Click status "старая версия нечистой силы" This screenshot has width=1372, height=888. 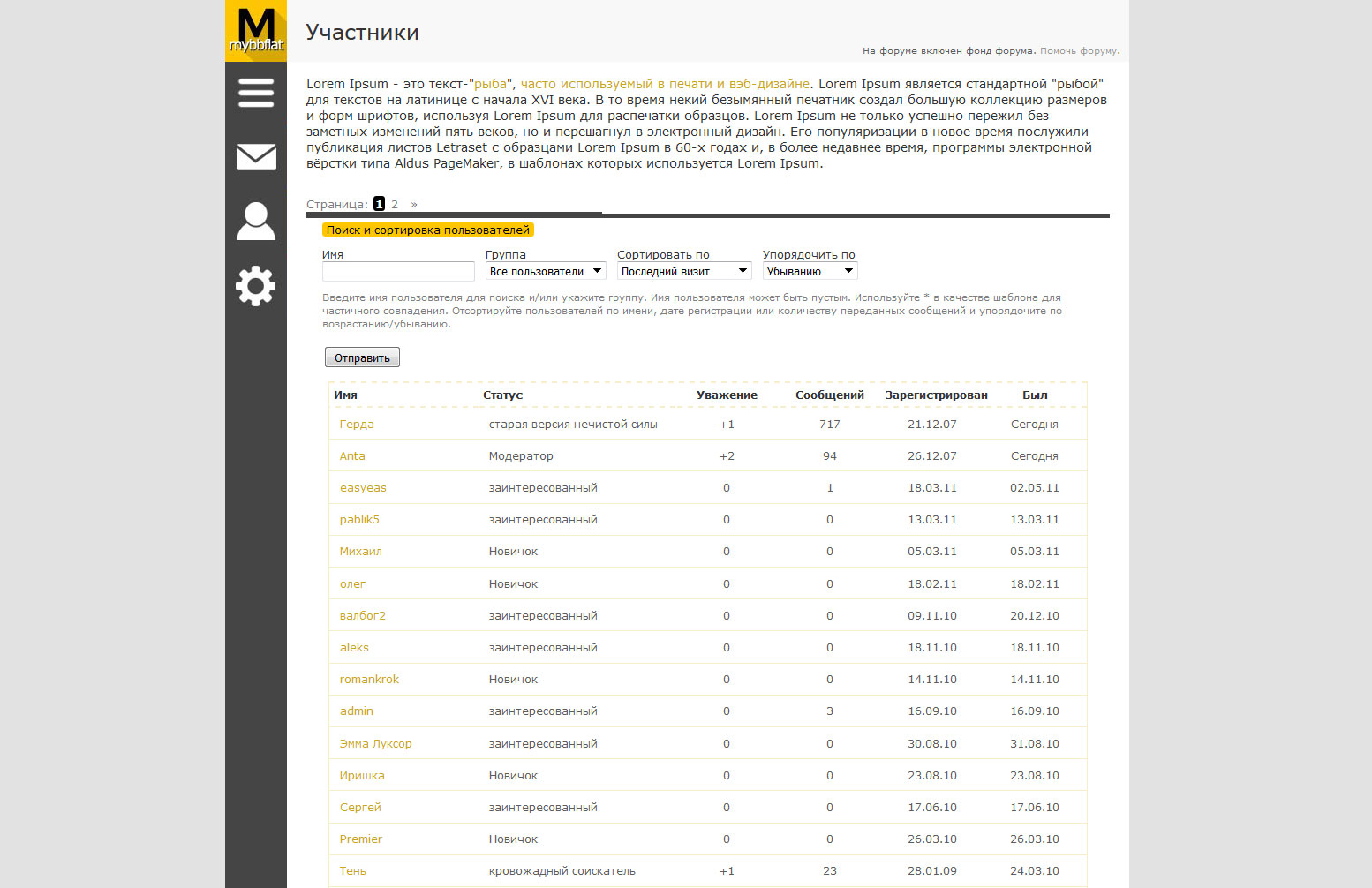click(x=573, y=424)
